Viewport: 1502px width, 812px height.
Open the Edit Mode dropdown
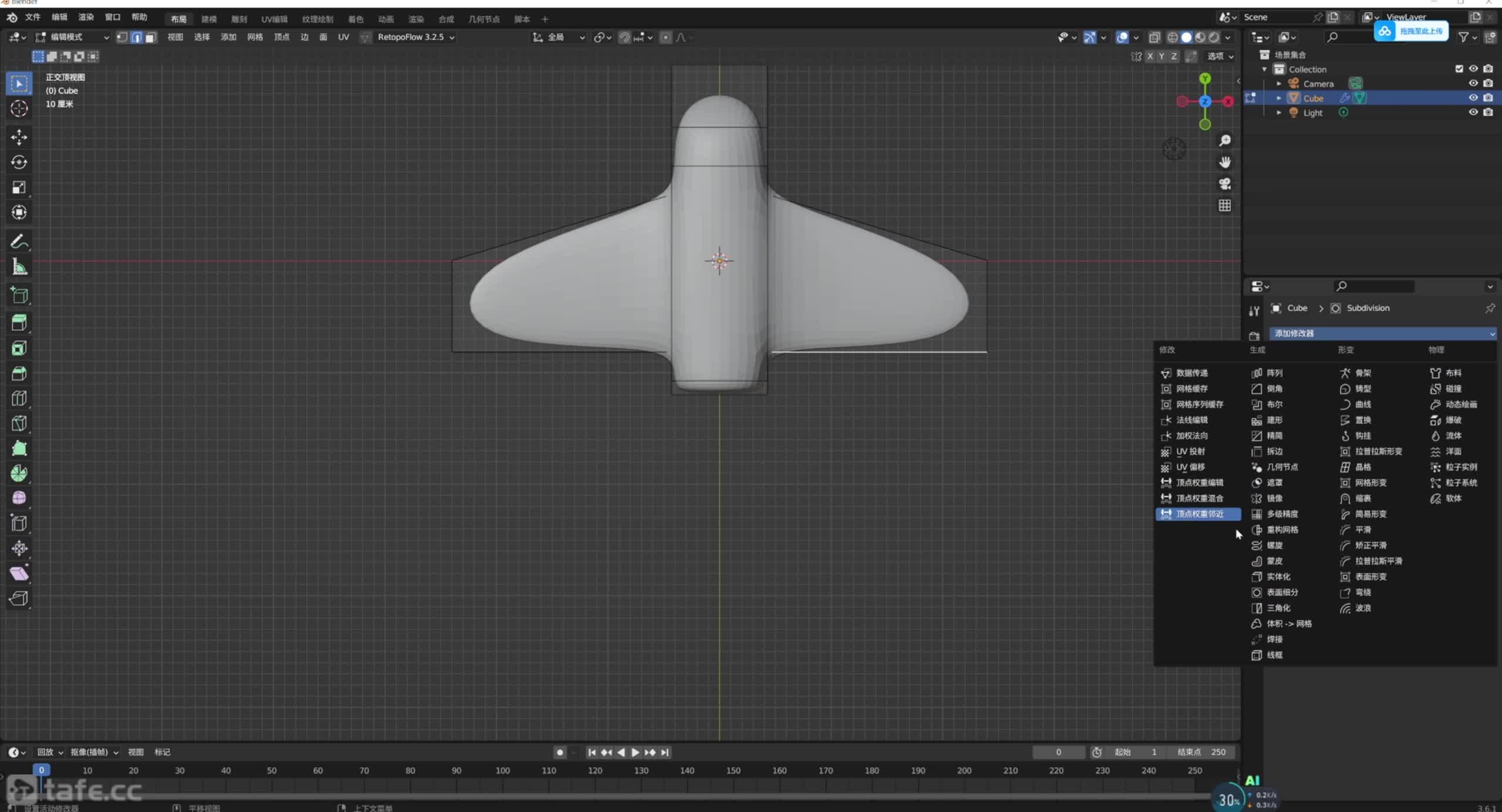72,38
